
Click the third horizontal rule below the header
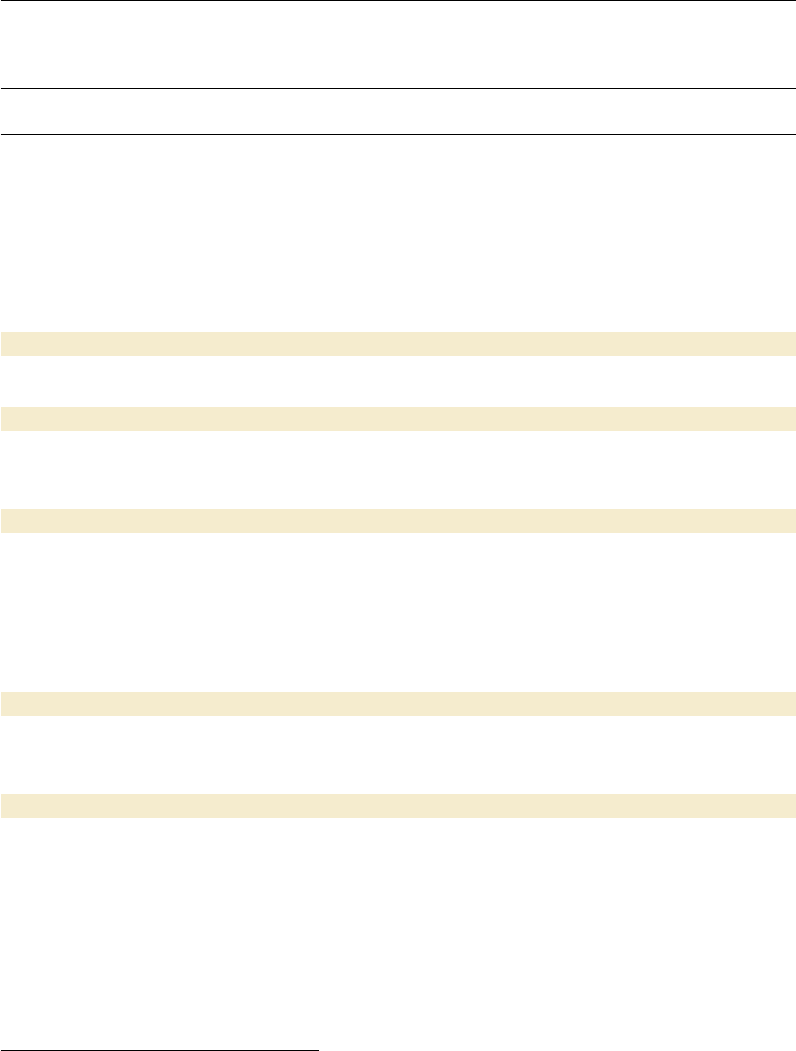click(x=398, y=134)
